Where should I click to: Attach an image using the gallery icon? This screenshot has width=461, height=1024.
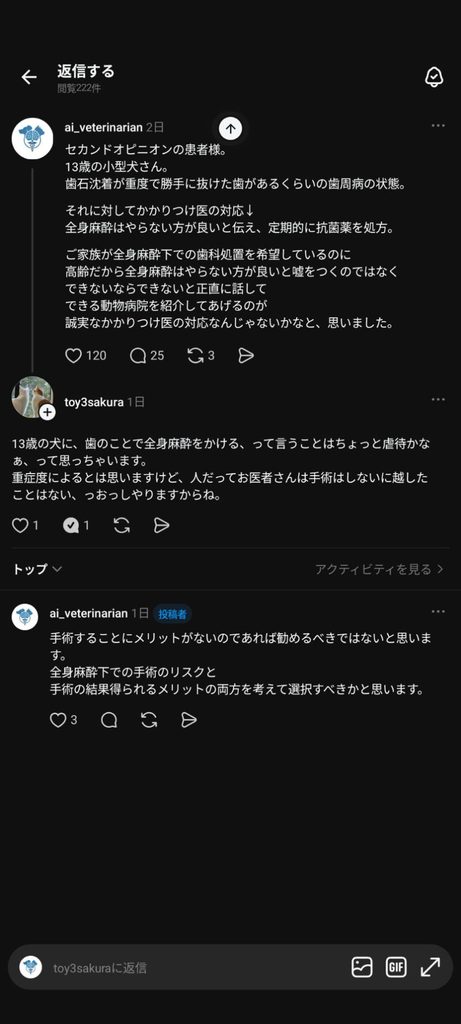(362, 967)
